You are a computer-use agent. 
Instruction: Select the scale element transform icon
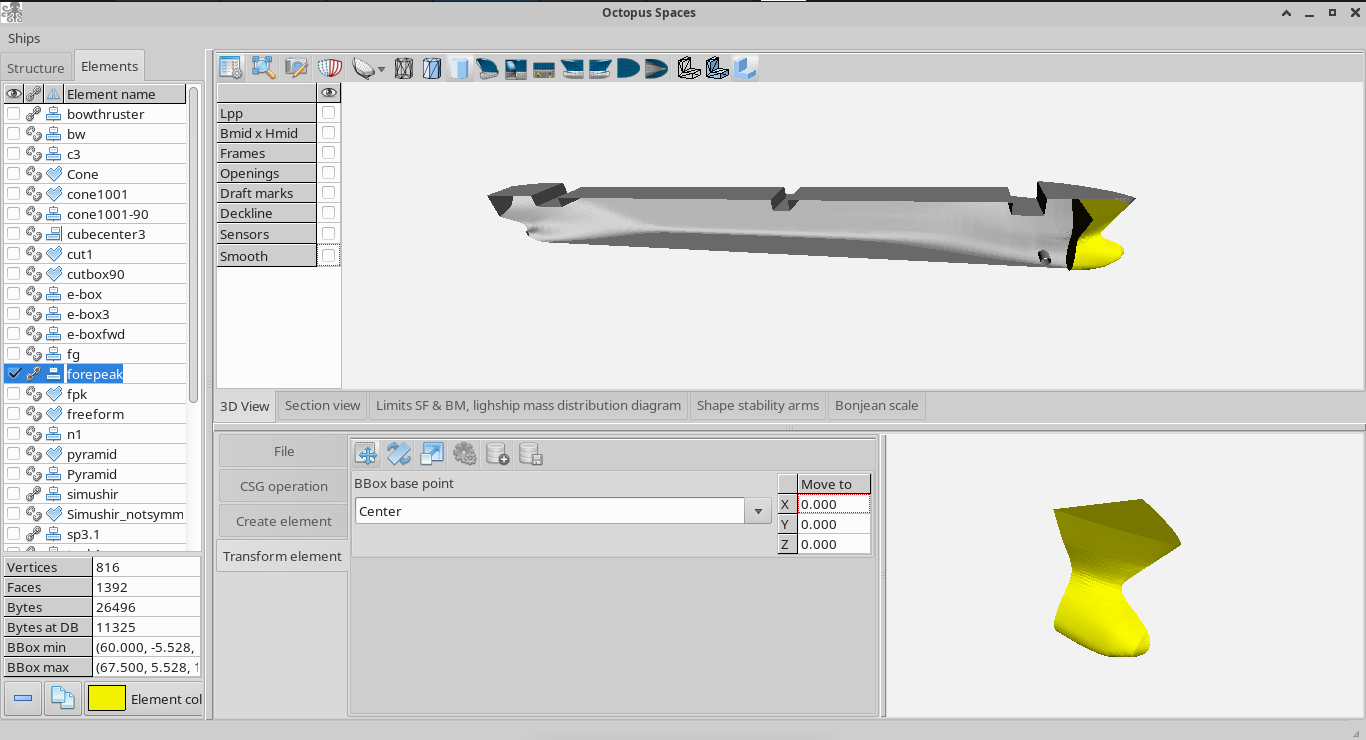432,454
